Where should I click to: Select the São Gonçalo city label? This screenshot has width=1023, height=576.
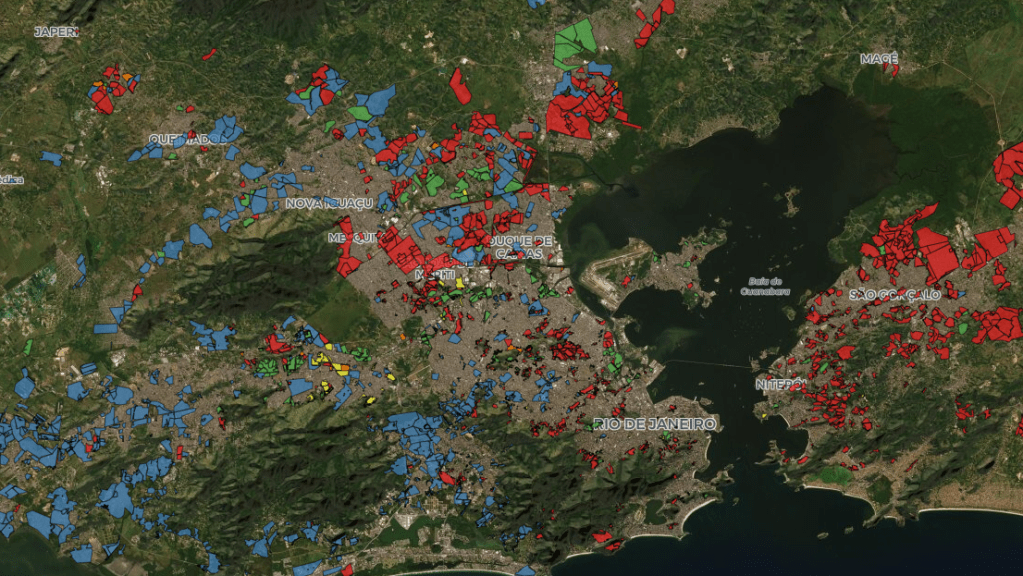point(895,294)
